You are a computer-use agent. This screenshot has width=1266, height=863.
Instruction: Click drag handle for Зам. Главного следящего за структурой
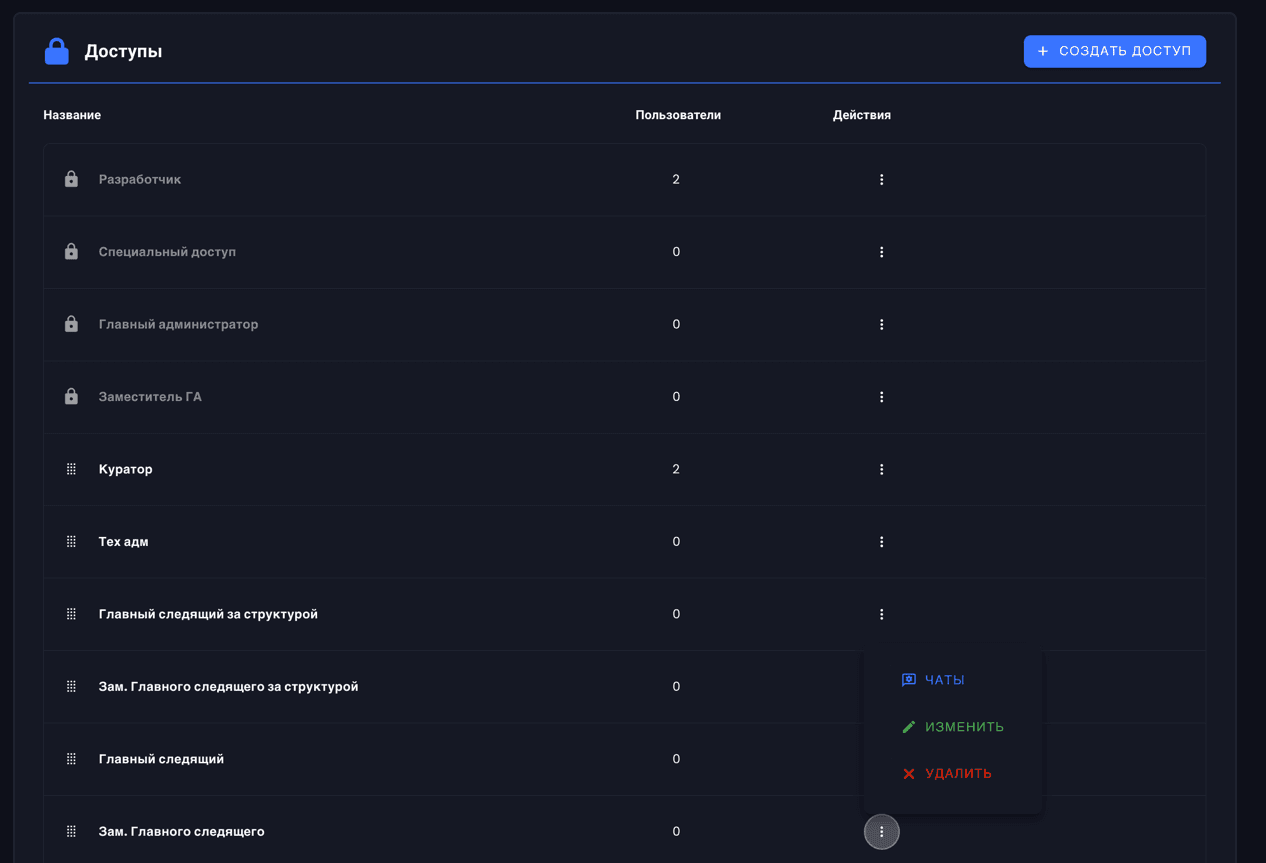click(x=71, y=687)
